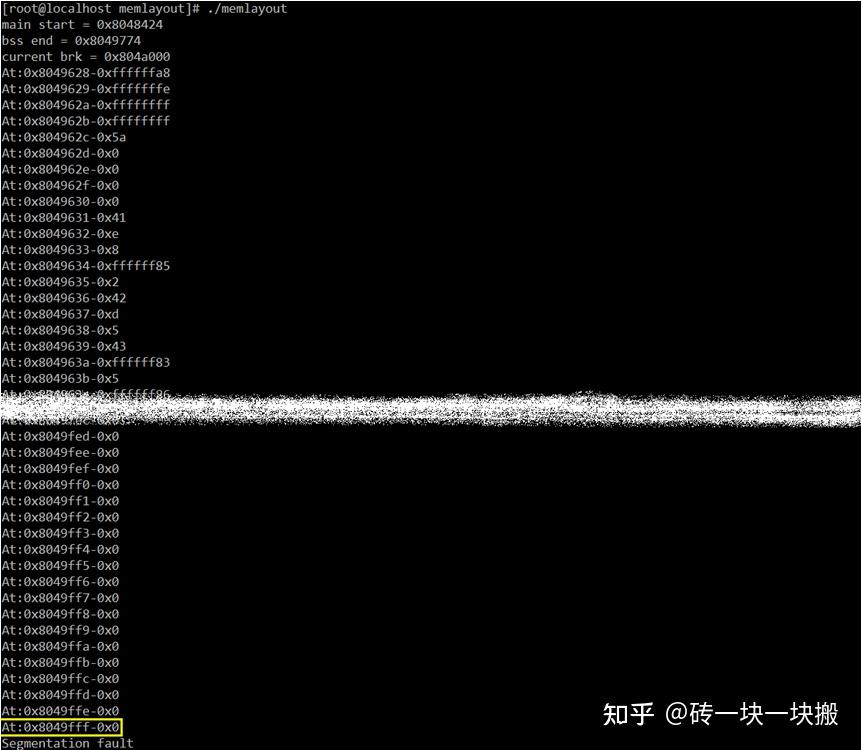Click the 'At:0x8049ff4-0x0' output line
862x750 pixels.
coord(60,549)
